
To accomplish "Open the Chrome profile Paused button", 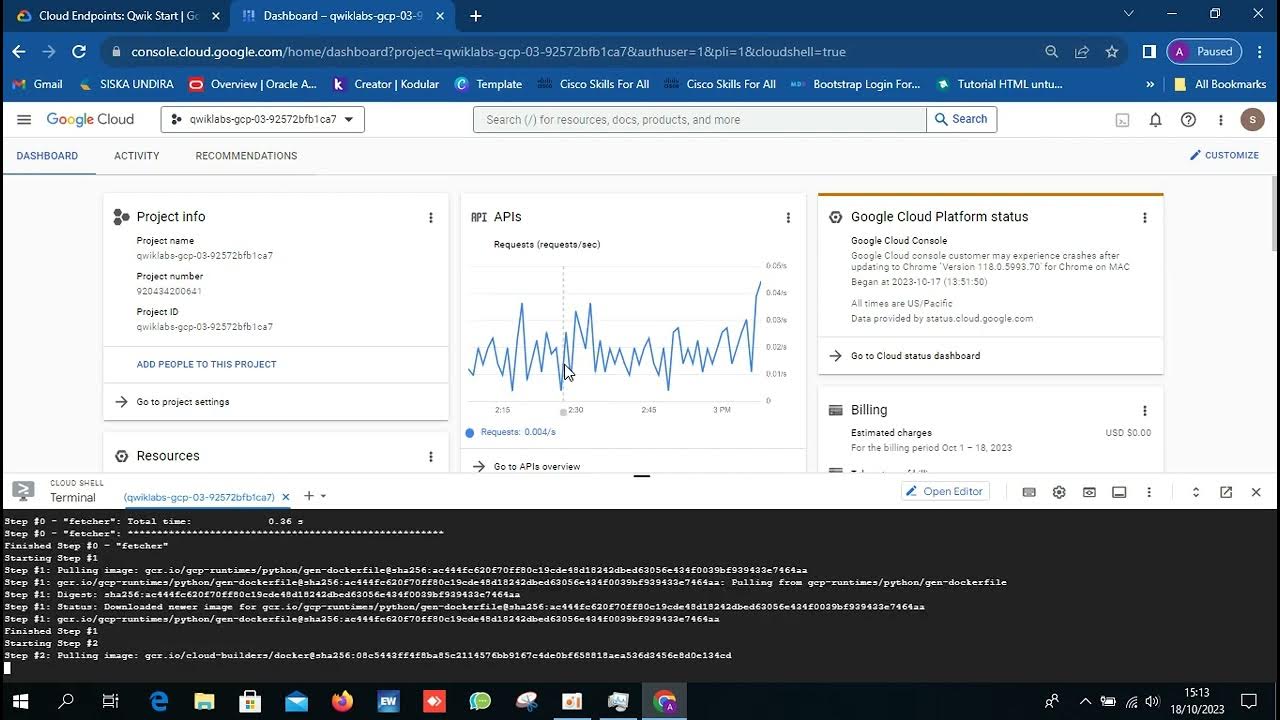I will [1204, 52].
